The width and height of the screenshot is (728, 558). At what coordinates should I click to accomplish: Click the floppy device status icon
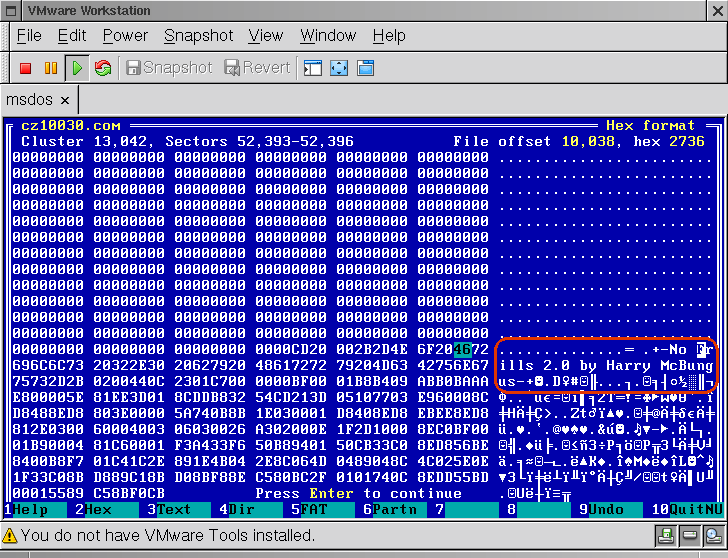(x=666, y=536)
